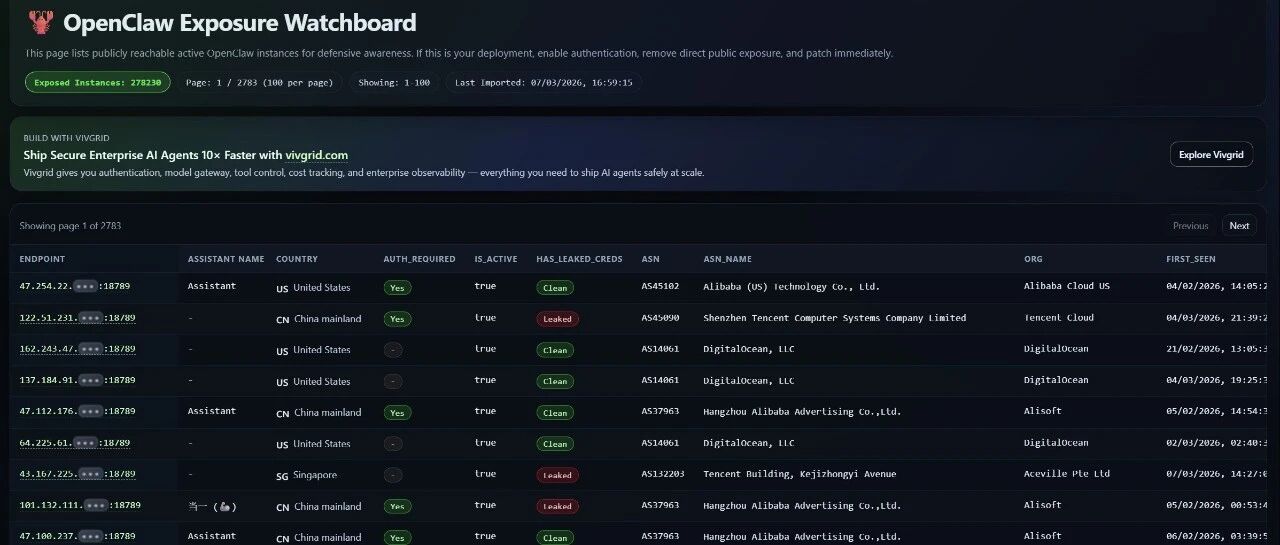This screenshot has height=545, width=1280.
Task: Click Leaked badge in Shenzhen Tencent row
Action: [557, 319]
